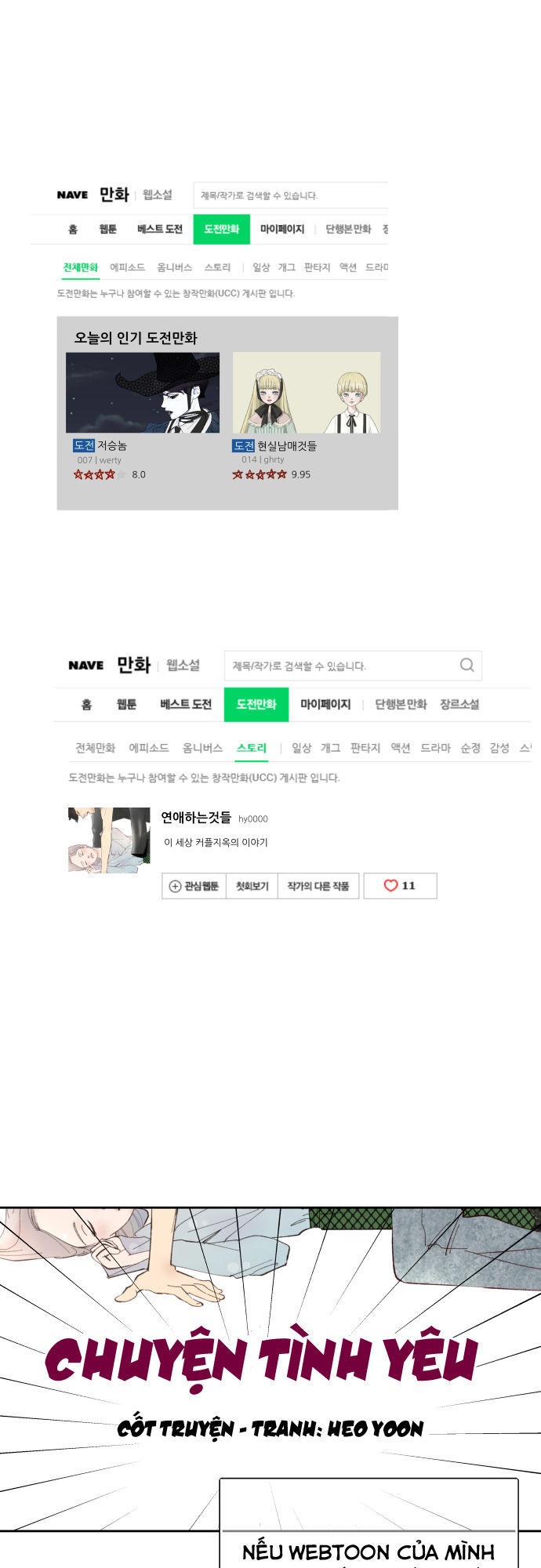Click the heart like icon with 11
541x1568 pixels.
(x=390, y=885)
